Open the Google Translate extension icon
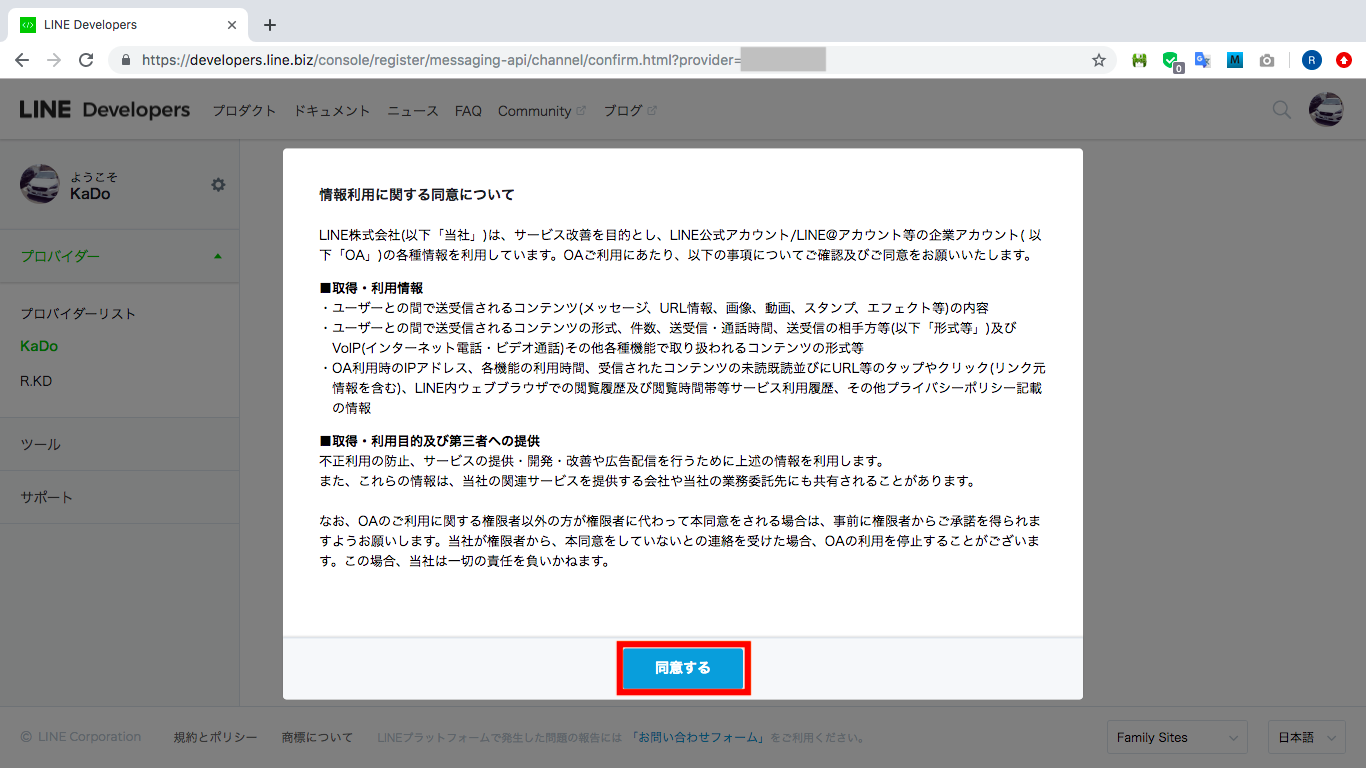 (1203, 60)
